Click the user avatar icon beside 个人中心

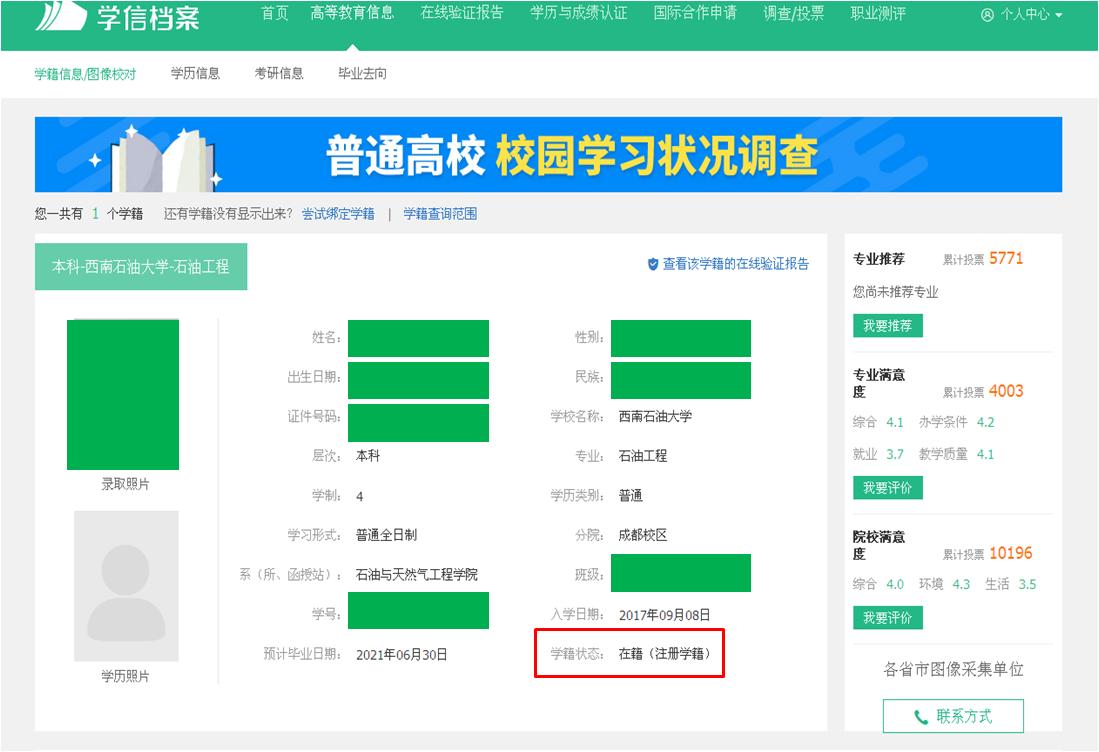[988, 15]
